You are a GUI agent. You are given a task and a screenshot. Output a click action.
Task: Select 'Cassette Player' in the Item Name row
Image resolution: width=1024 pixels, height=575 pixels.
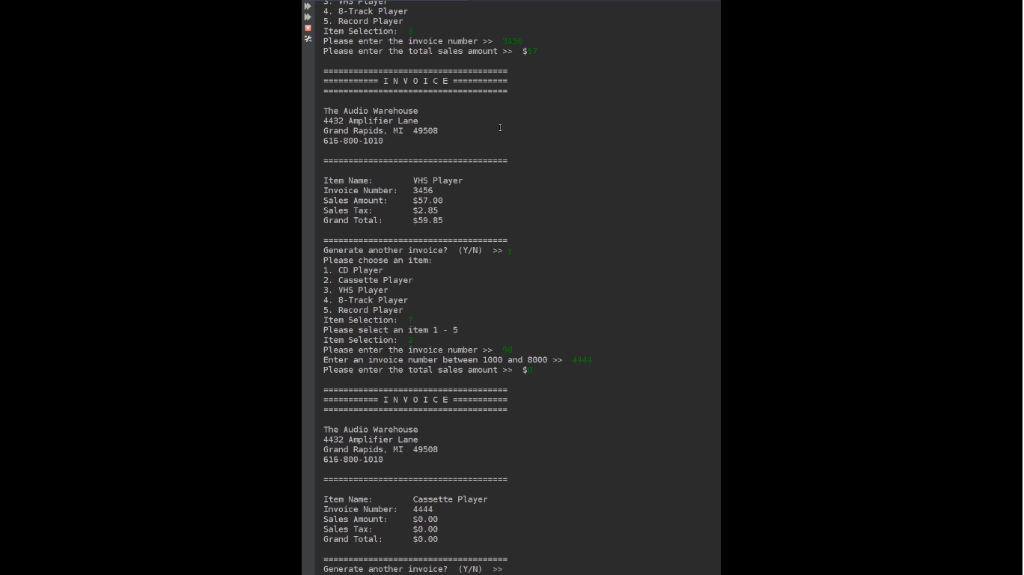tap(450, 499)
